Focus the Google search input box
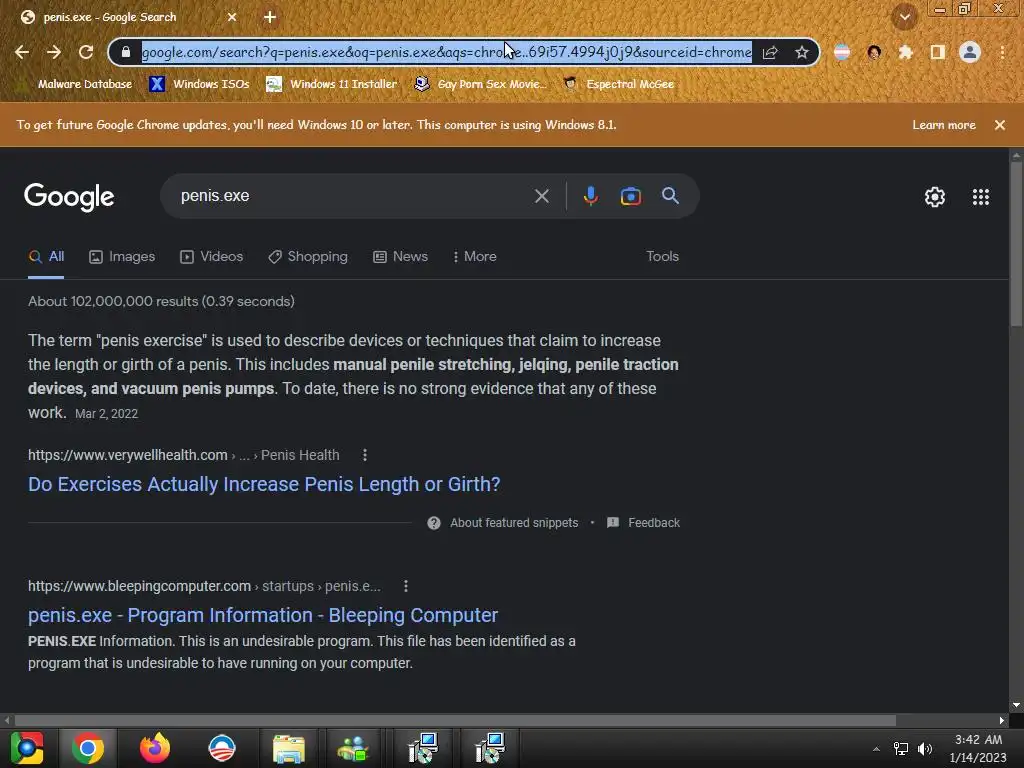The image size is (1024, 768). point(353,196)
